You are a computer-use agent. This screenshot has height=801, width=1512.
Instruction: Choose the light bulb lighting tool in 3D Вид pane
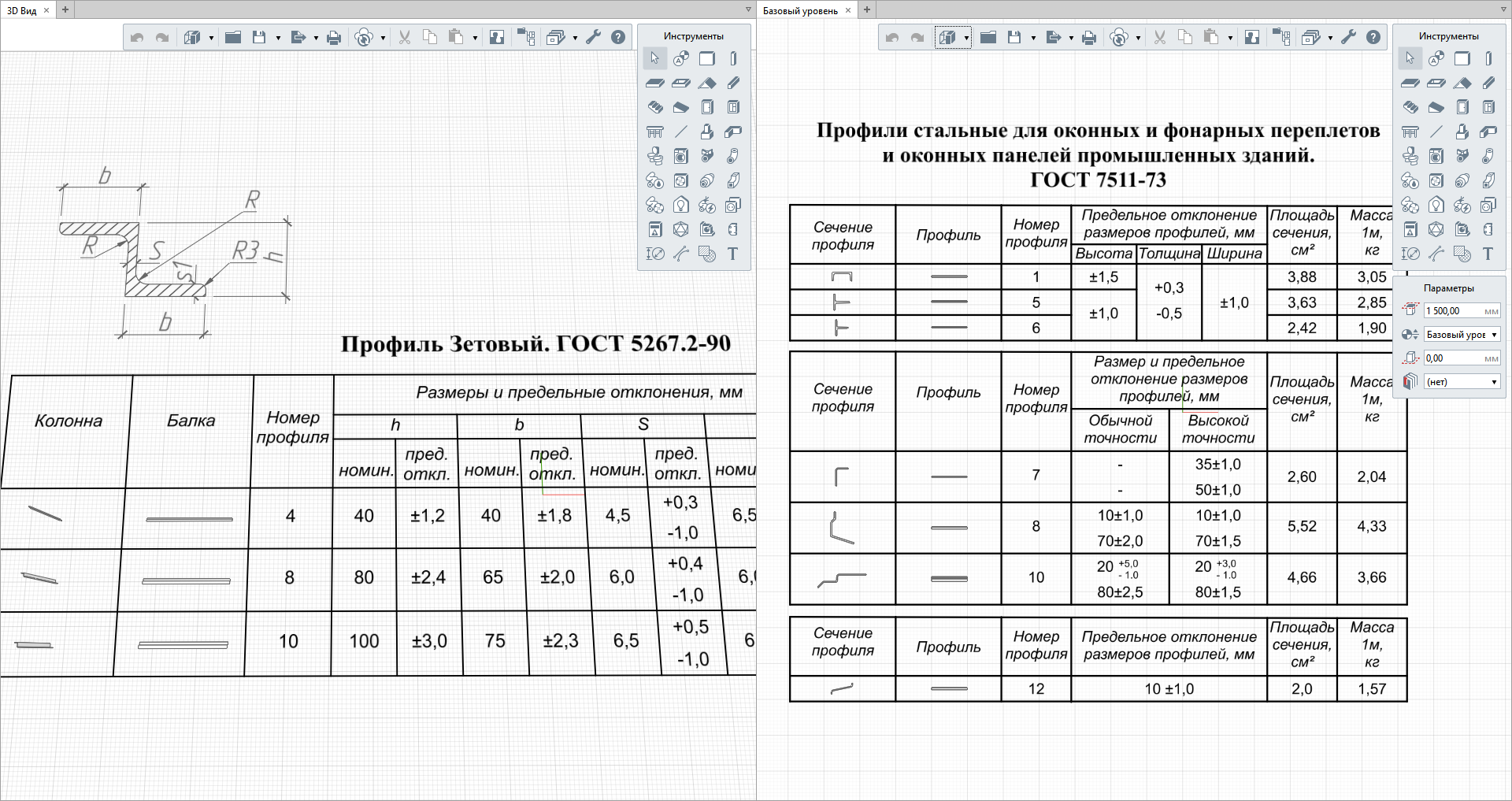point(681,205)
